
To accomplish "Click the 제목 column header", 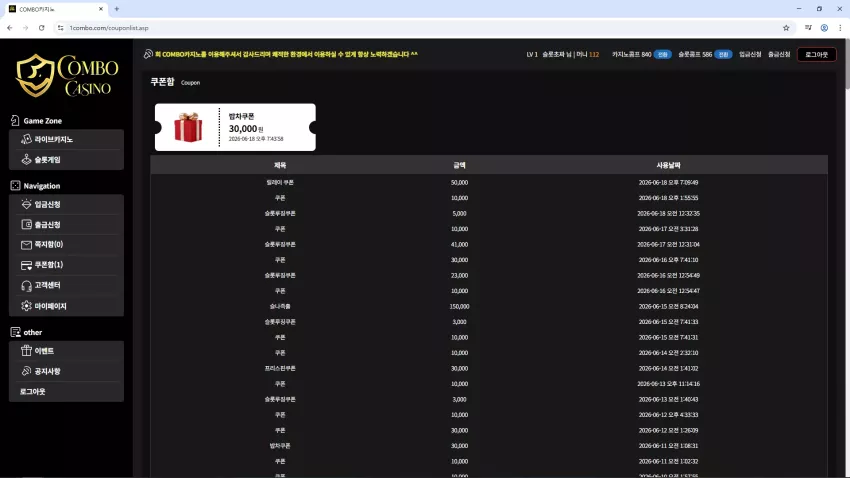I will pyautogui.click(x=280, y=165).
